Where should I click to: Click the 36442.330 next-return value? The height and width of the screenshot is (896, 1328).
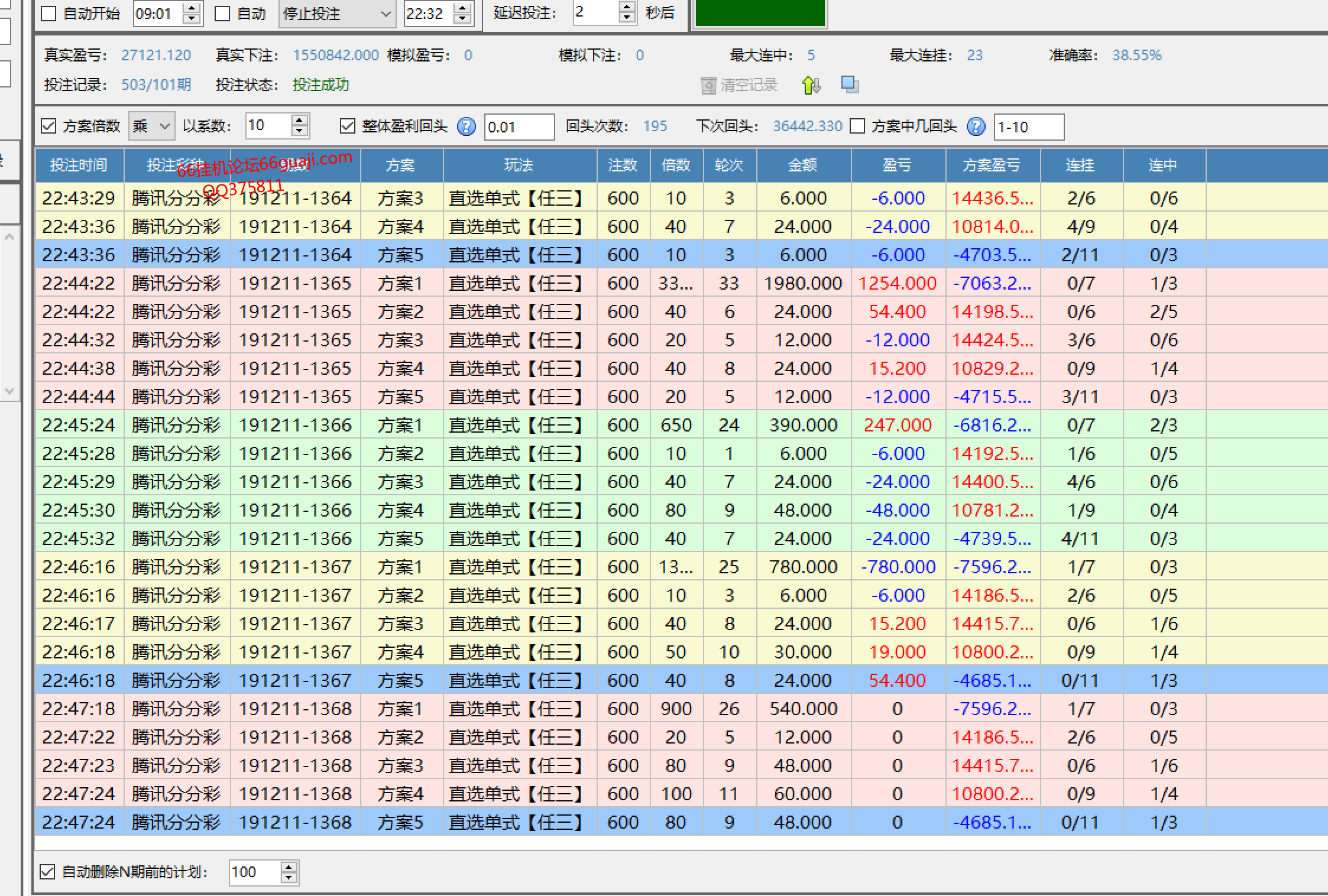click(808, 126)
